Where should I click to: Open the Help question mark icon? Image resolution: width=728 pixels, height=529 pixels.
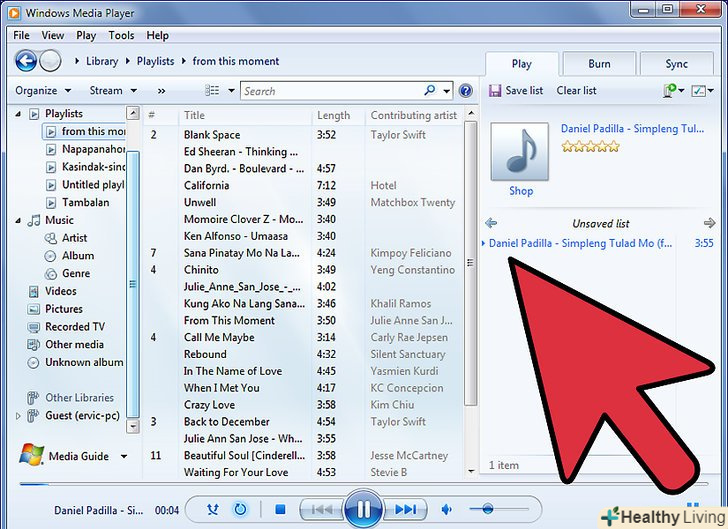pyautogui.click(x=465, y=91)
